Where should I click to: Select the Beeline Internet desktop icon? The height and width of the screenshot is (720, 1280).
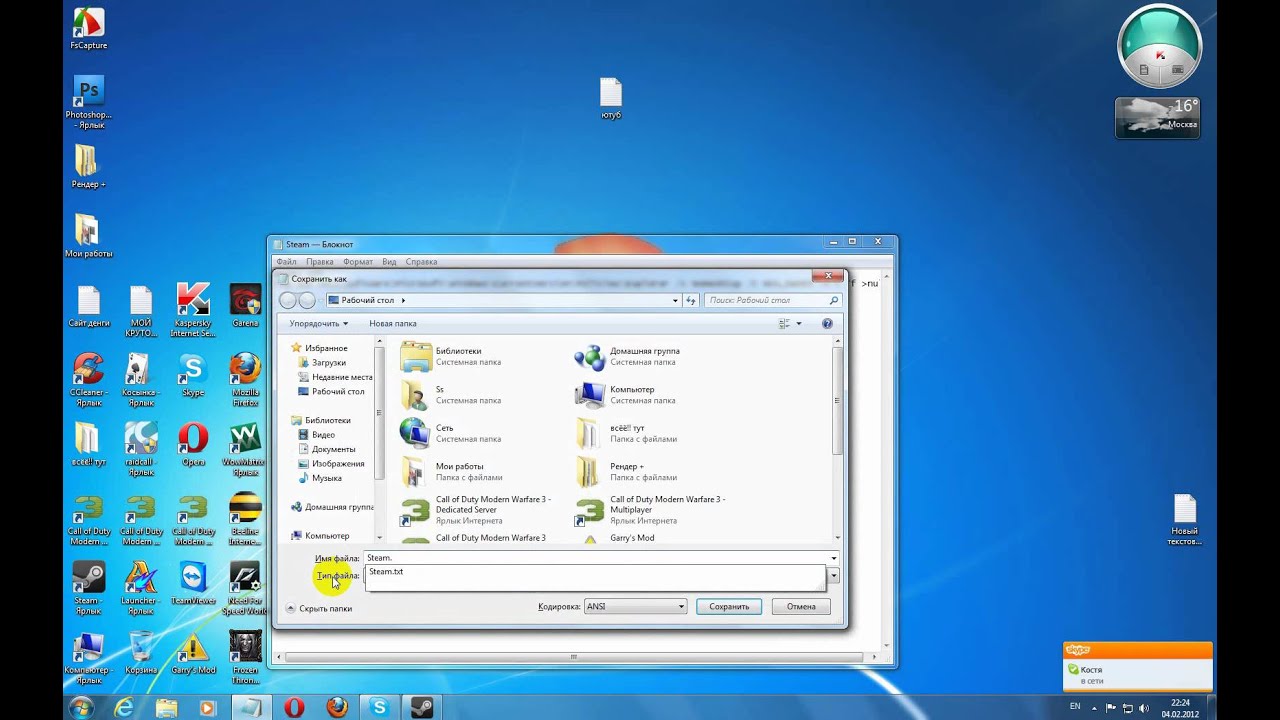click(x=245, y=519)
